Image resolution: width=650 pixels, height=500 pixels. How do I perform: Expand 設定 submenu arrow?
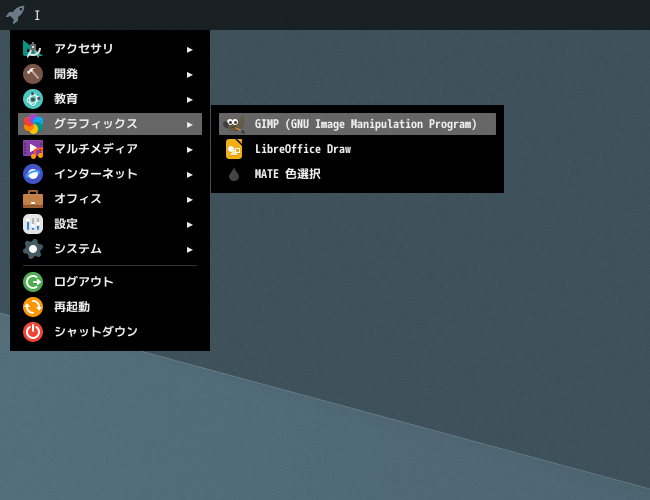189,225
